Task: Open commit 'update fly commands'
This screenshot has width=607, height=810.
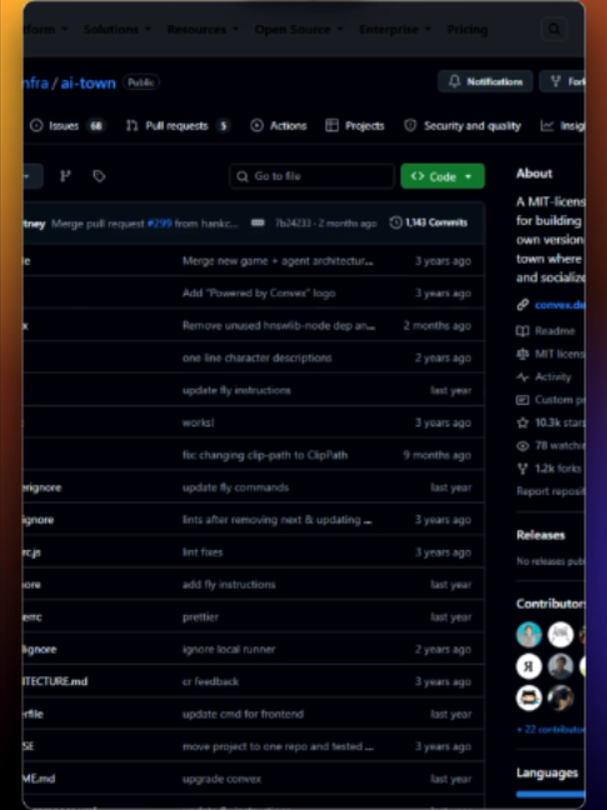Action: click(x=235, y=487)
